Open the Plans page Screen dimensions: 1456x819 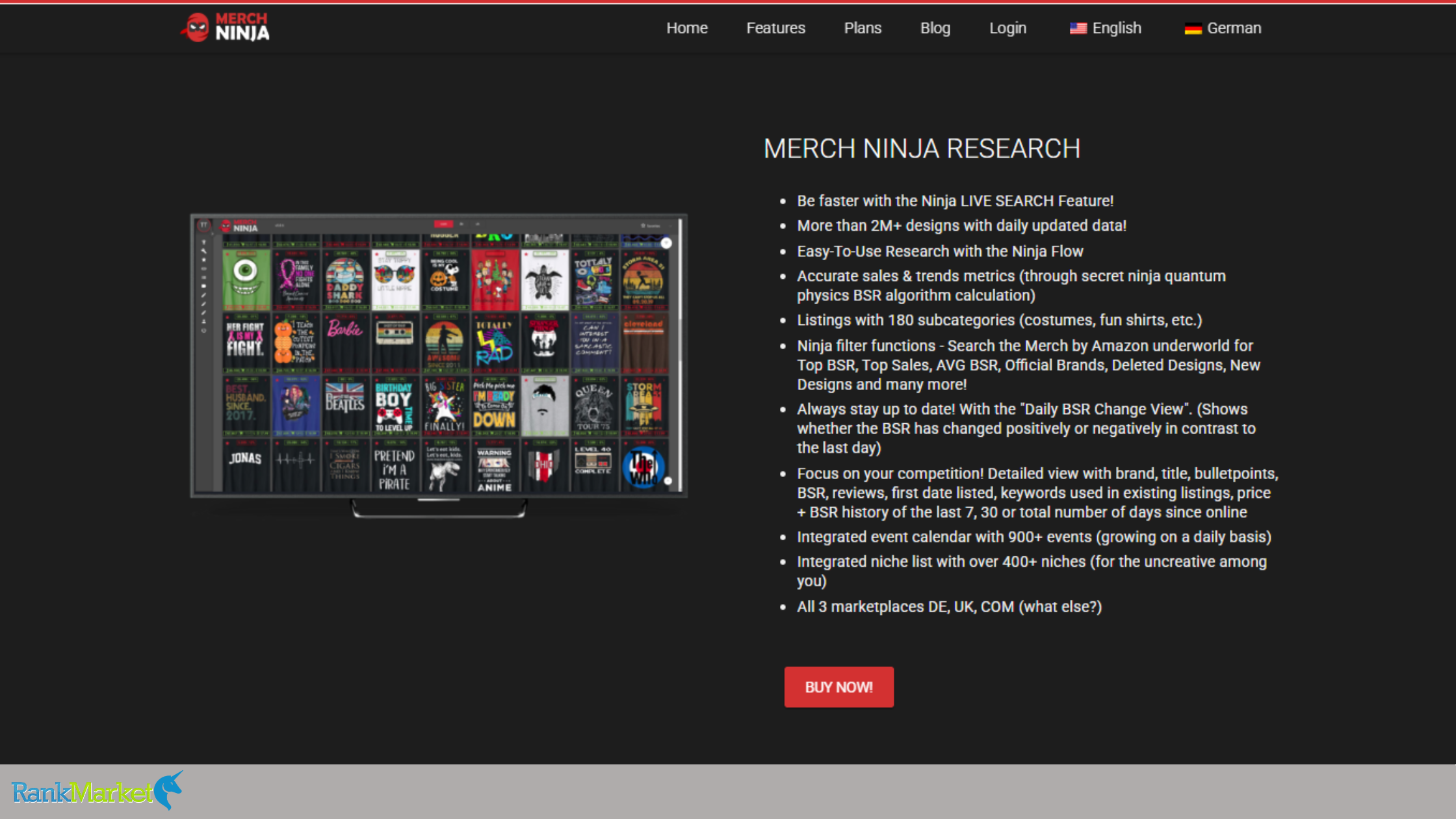[x=863, y=28]
